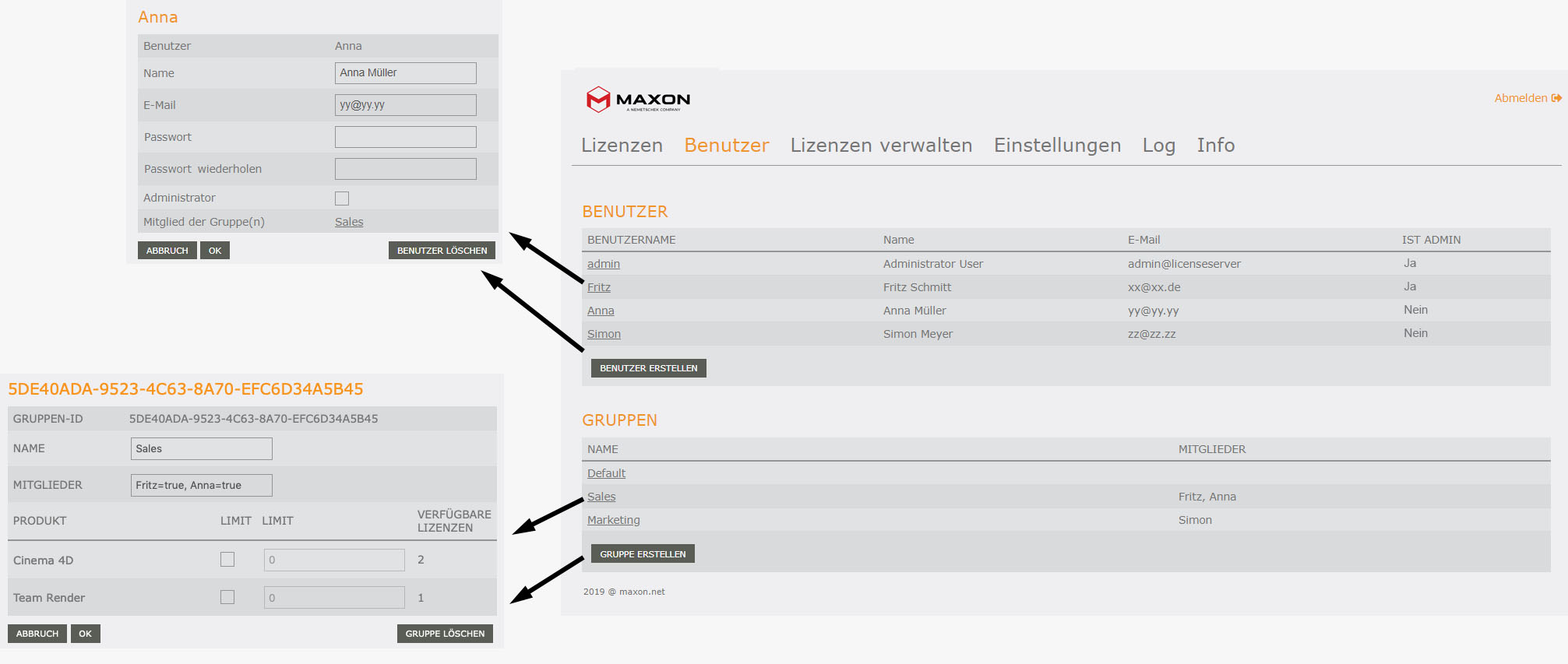Screen dimensions: 1568x664
Task: Click the Benutzer löschen button
Action: point(442,251)
